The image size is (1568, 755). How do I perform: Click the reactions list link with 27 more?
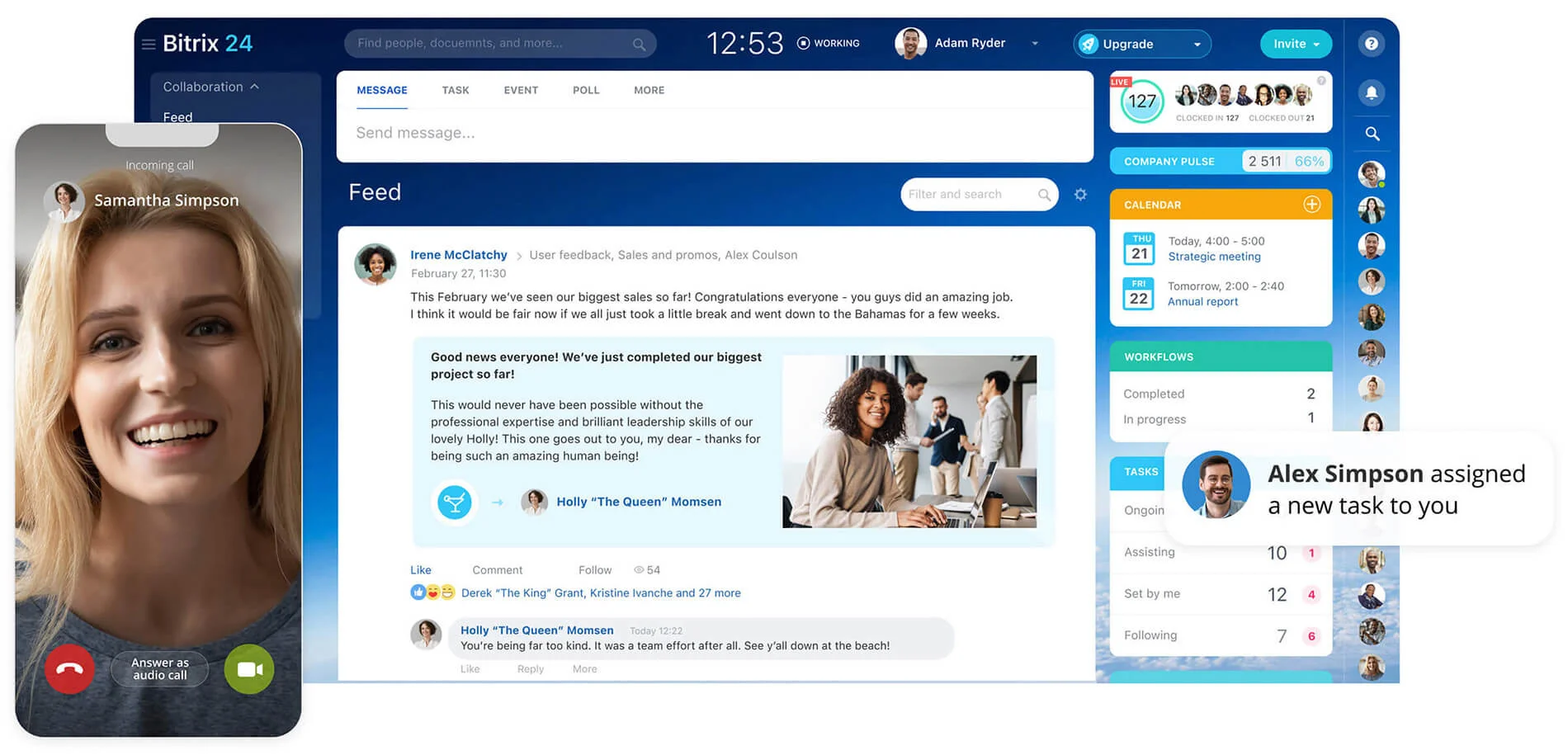pos(601,592)
